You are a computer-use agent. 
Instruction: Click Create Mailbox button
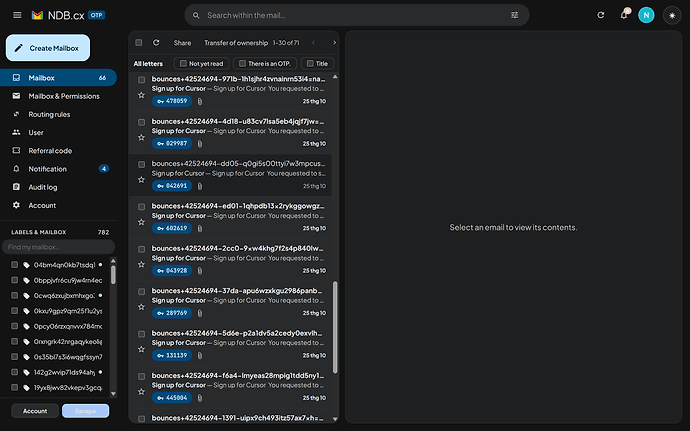(48, 48)
